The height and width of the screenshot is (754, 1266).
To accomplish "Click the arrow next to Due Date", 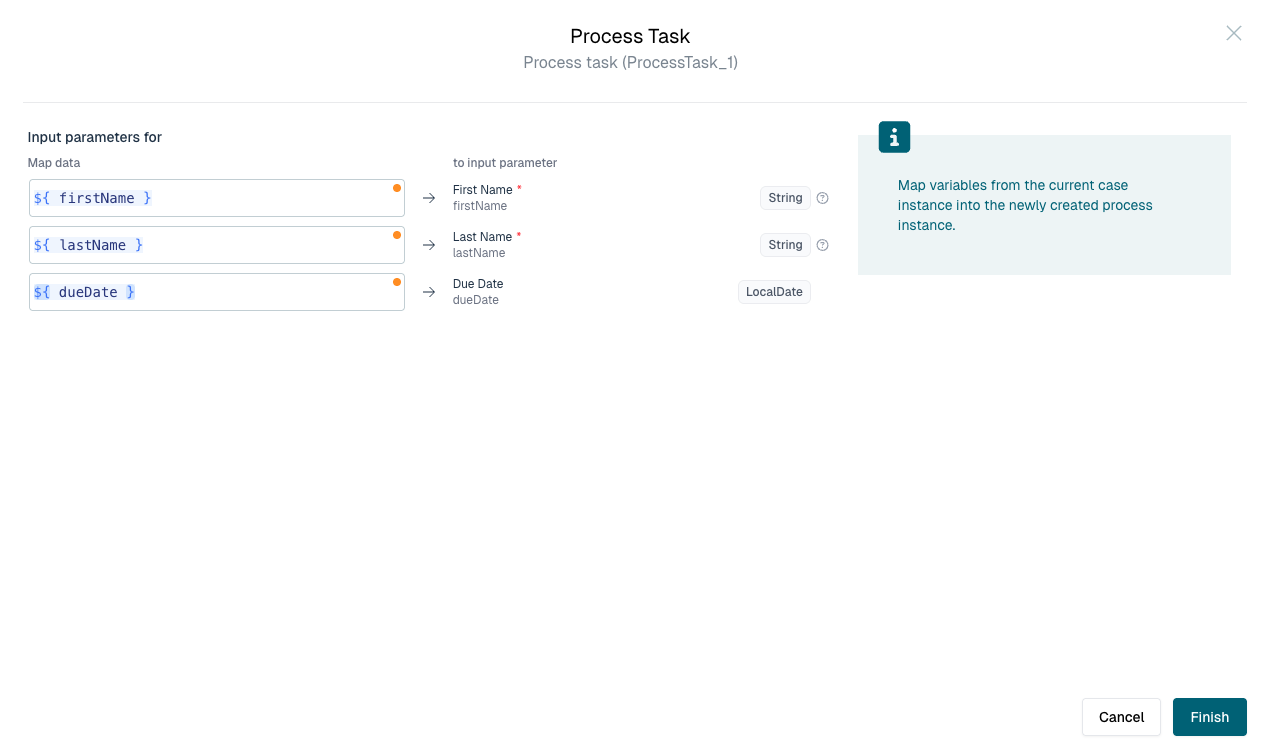I will pos(429,292).
